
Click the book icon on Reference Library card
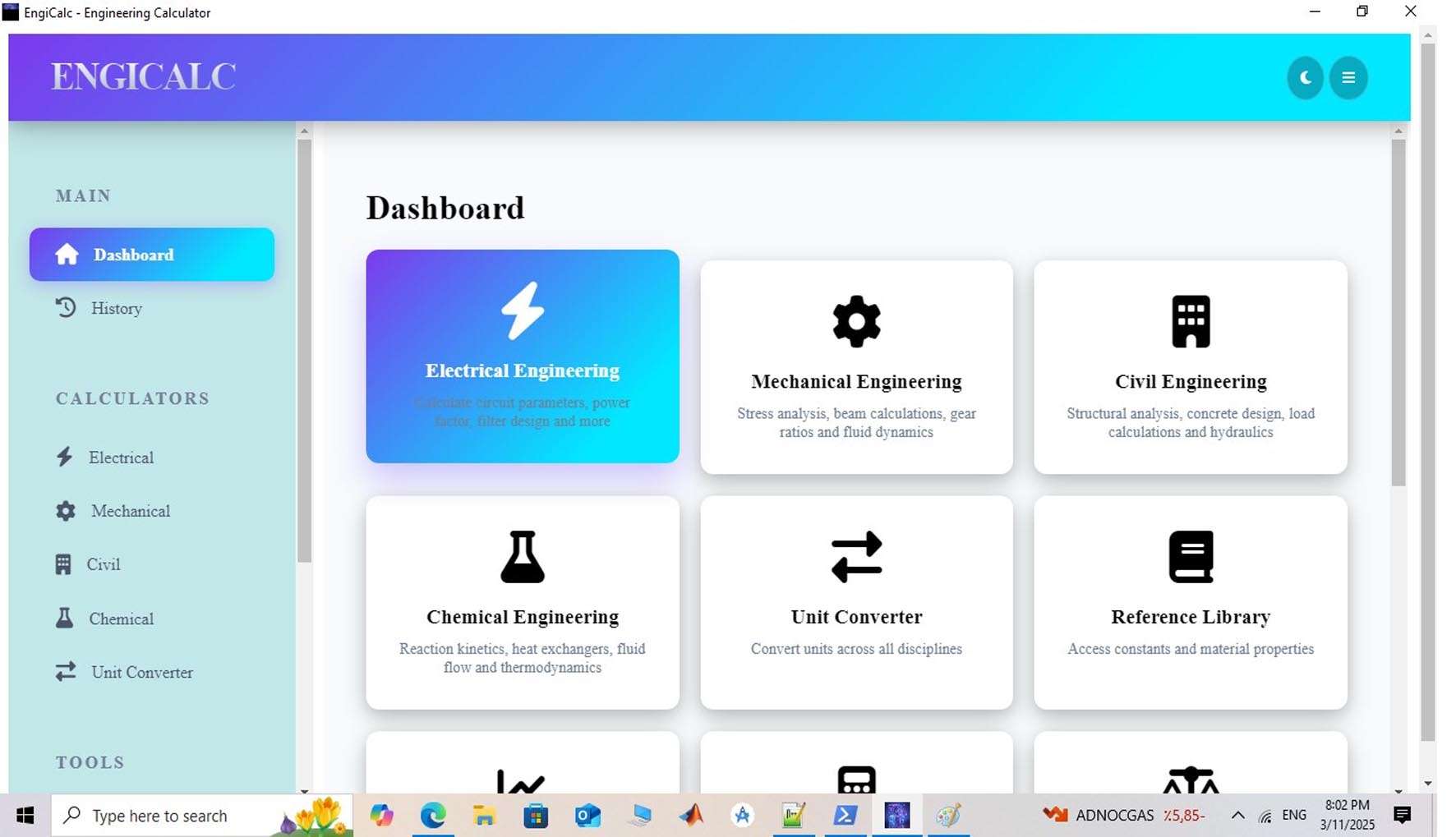[1191, 557]
